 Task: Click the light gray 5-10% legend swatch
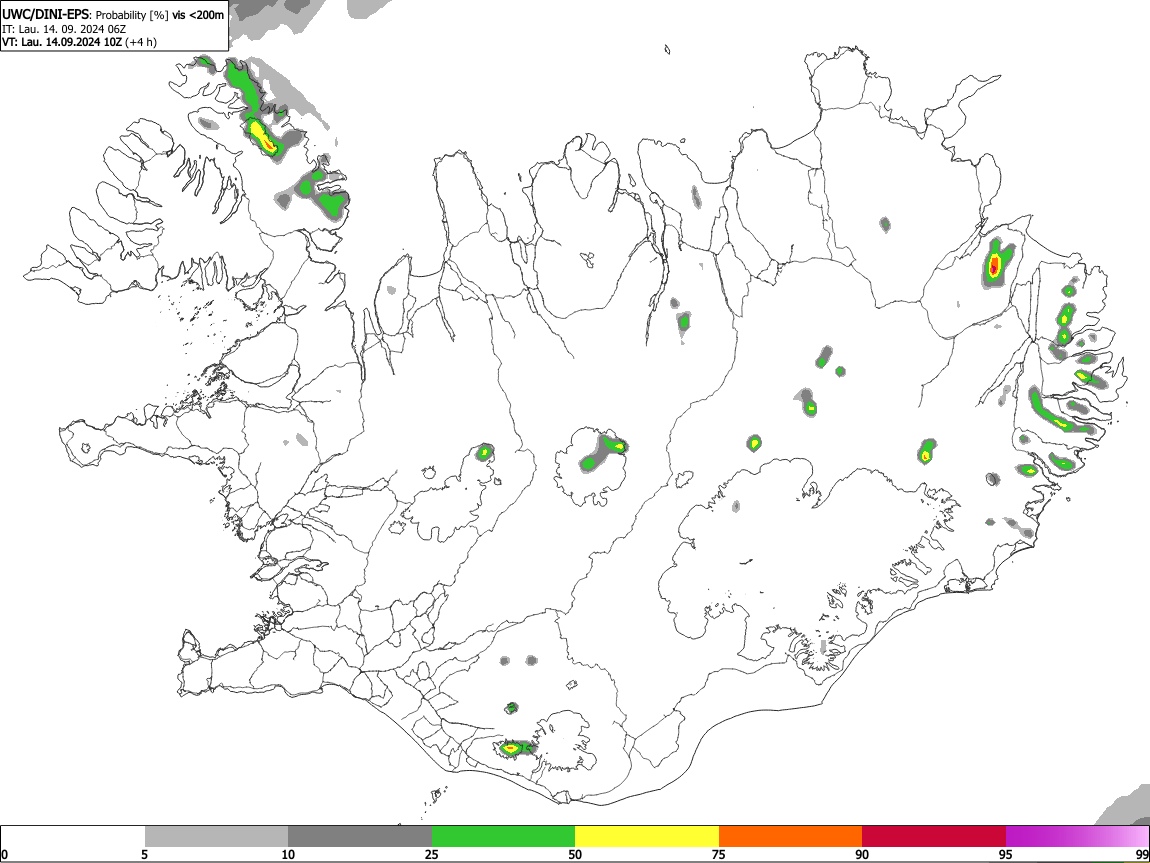click(x=216, y=837)
